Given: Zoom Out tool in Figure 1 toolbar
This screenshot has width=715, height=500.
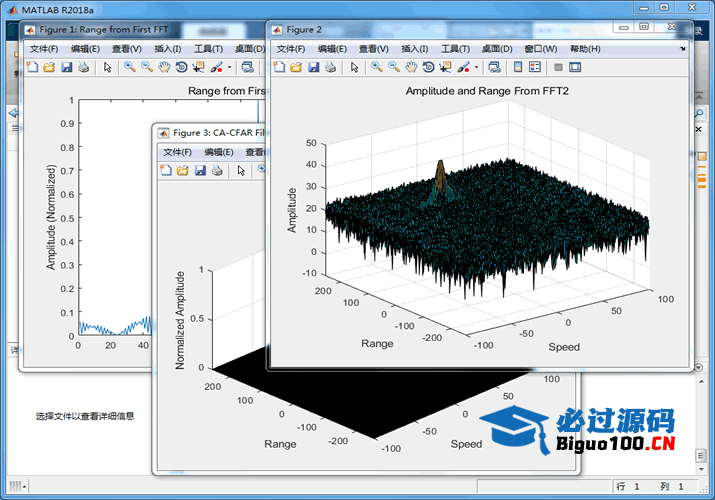Looking at the screenshot, I should click(x=147, y=67).
